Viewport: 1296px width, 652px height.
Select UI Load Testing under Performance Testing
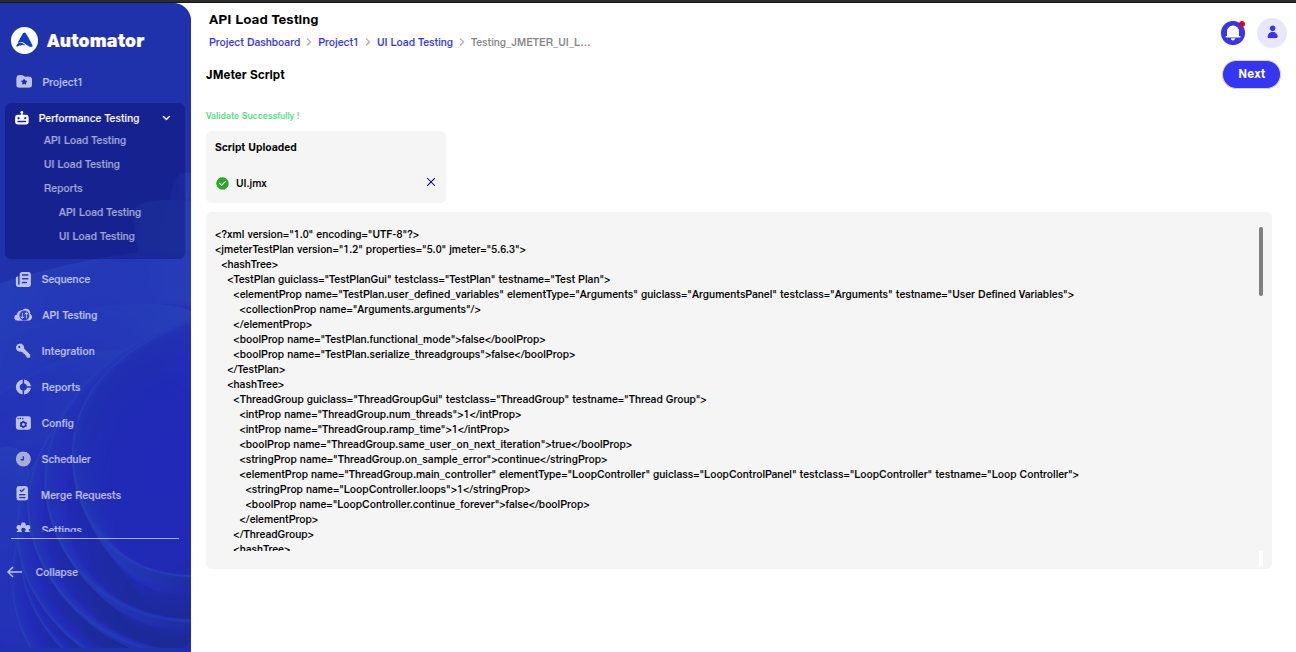tap(82, 165)
